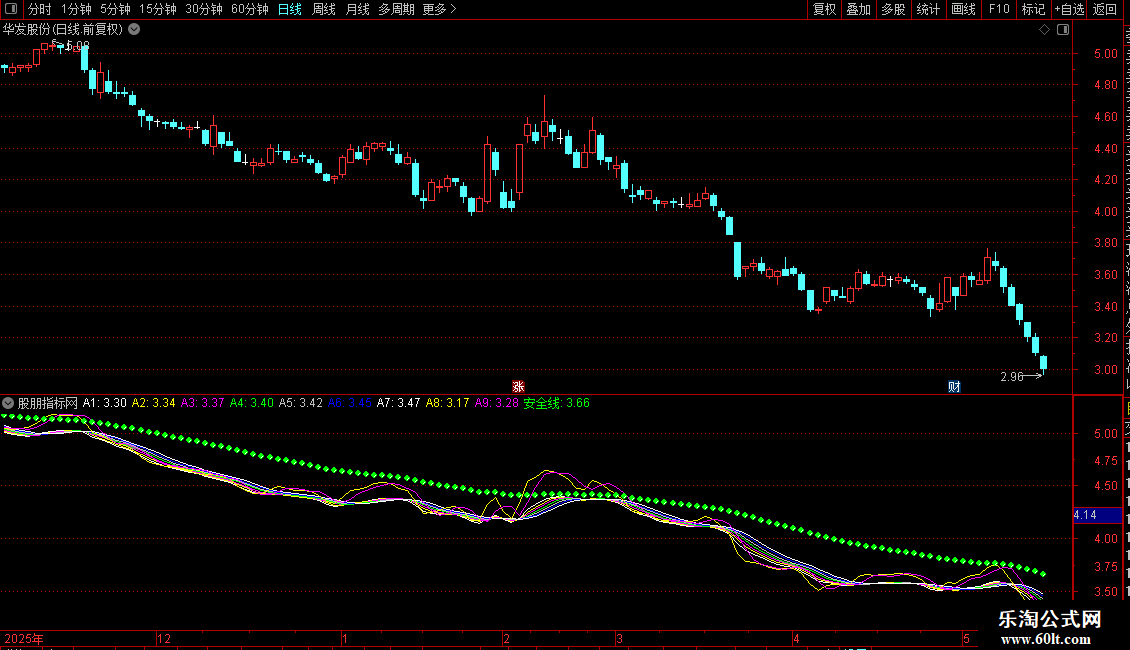Screen dimensions: 1130x650
Task: Open the 复权 adjustment menu
Action: [x=824, y=9]
